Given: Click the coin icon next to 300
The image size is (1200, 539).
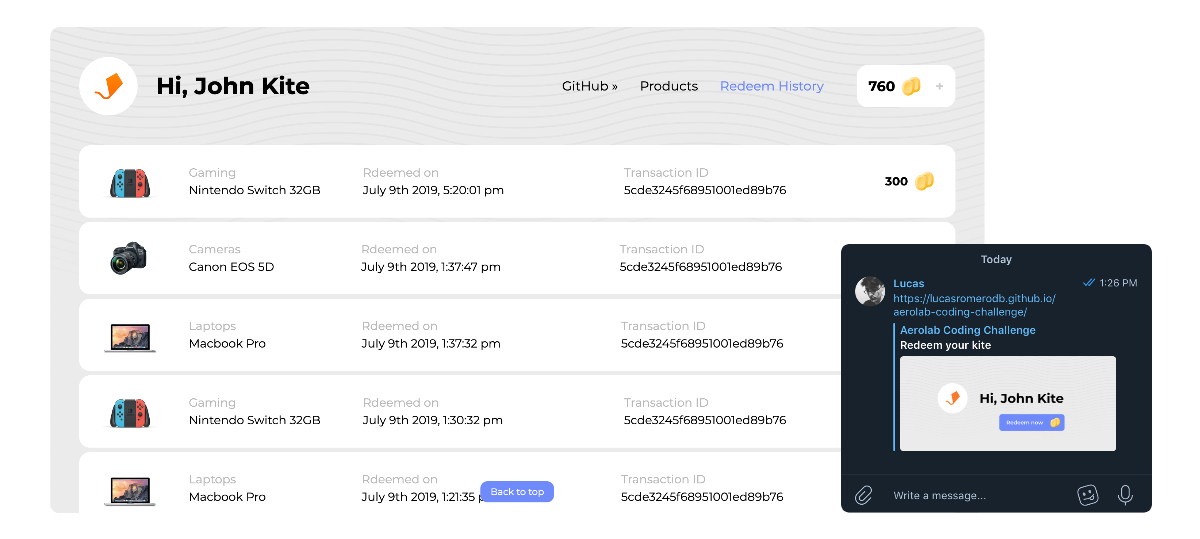Looking at the screenshot, I should 925,181.
